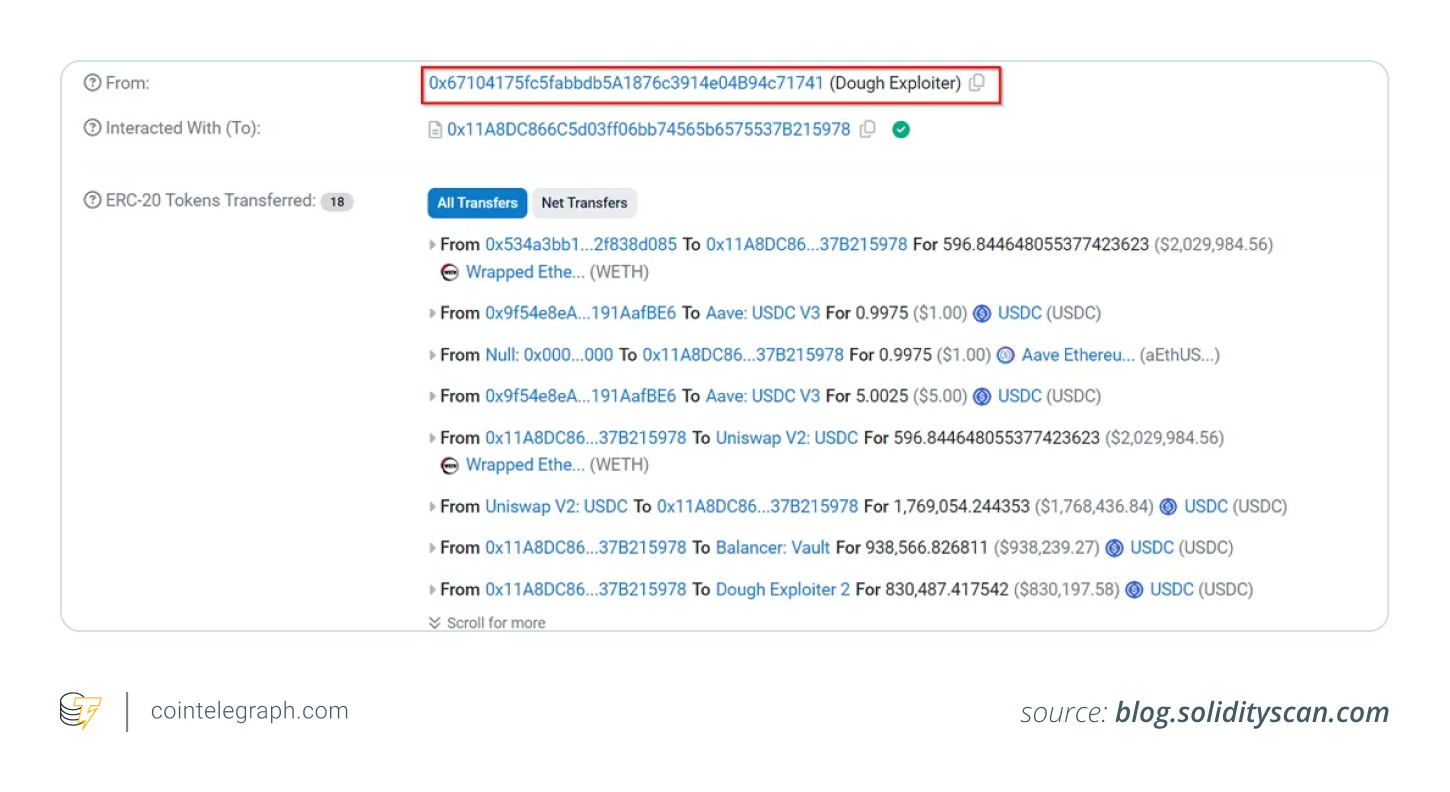Expand the first WETH transfer row arrow

click(433, 245)
